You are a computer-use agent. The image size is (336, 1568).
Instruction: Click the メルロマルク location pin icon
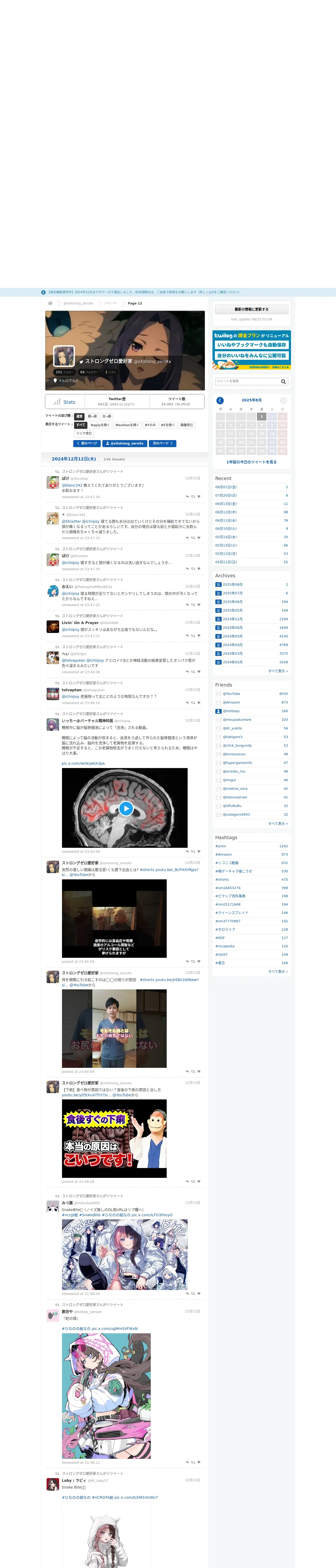pos(55,381)
